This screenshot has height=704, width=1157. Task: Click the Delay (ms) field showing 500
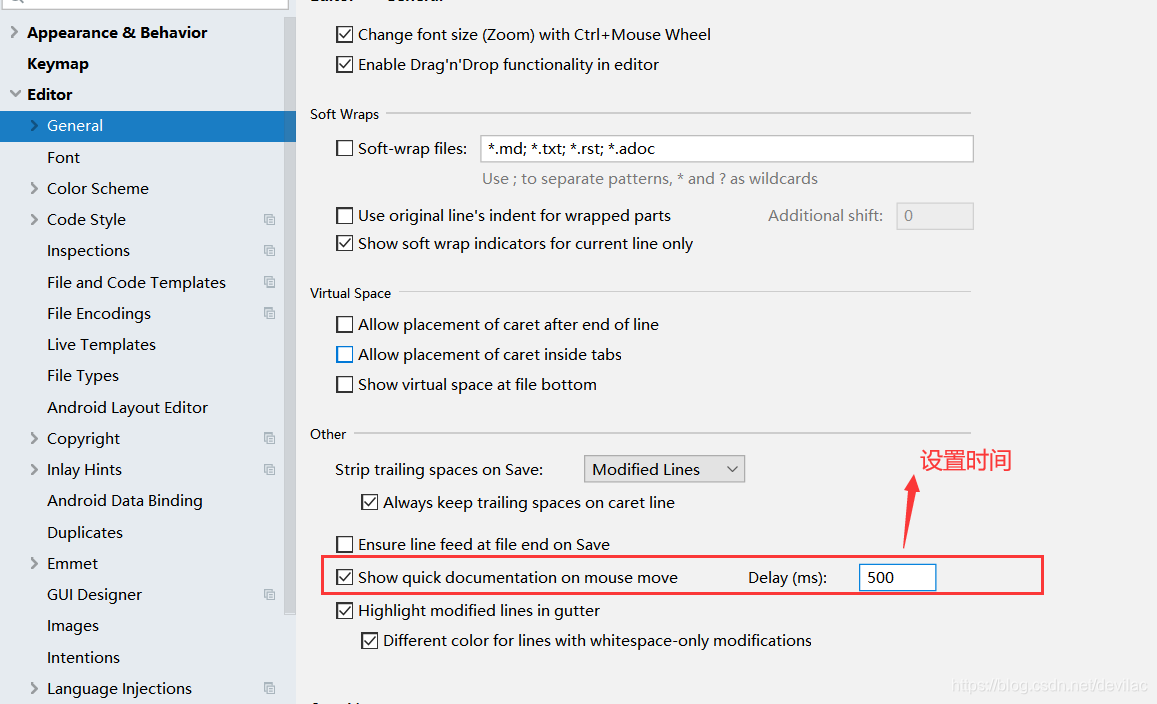coord(897,577)
